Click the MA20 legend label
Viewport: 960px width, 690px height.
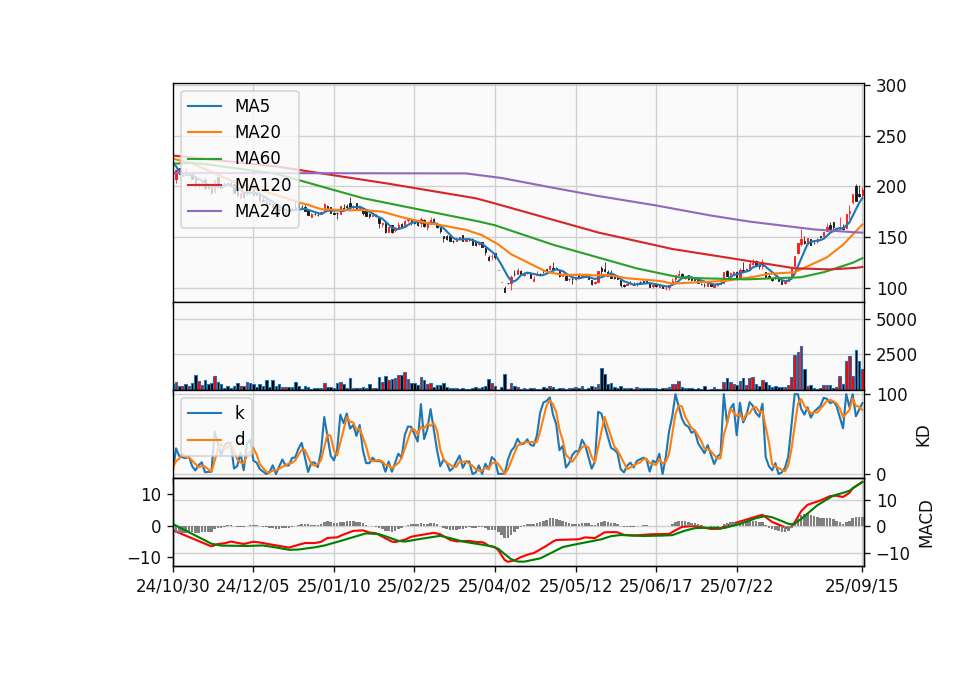(257, 132)
